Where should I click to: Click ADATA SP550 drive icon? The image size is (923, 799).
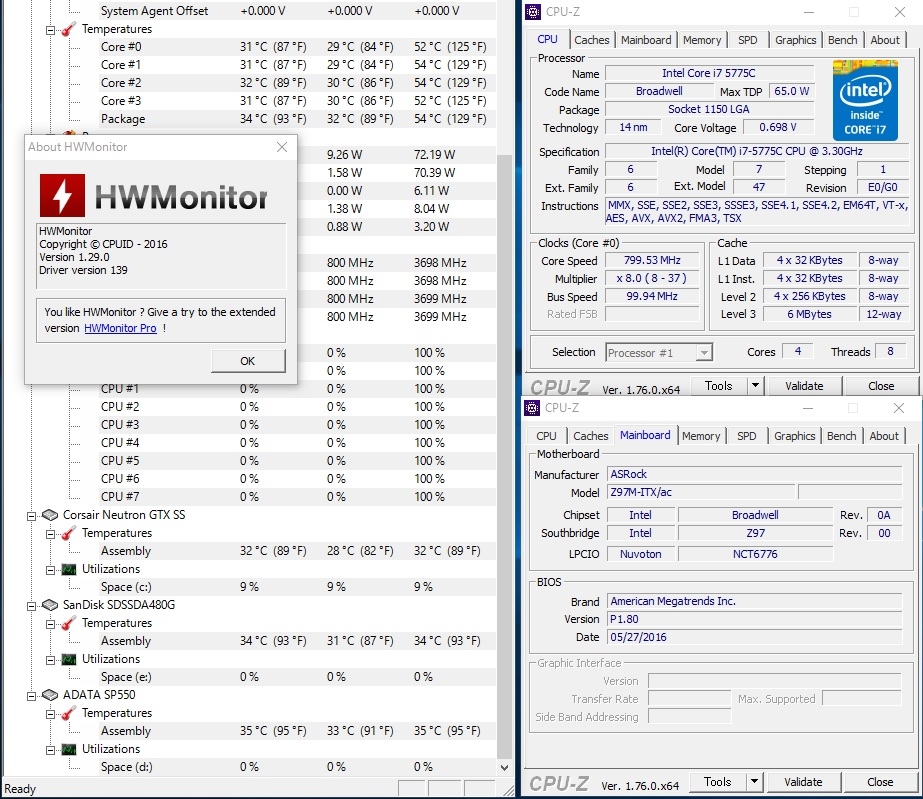[50, 695]
